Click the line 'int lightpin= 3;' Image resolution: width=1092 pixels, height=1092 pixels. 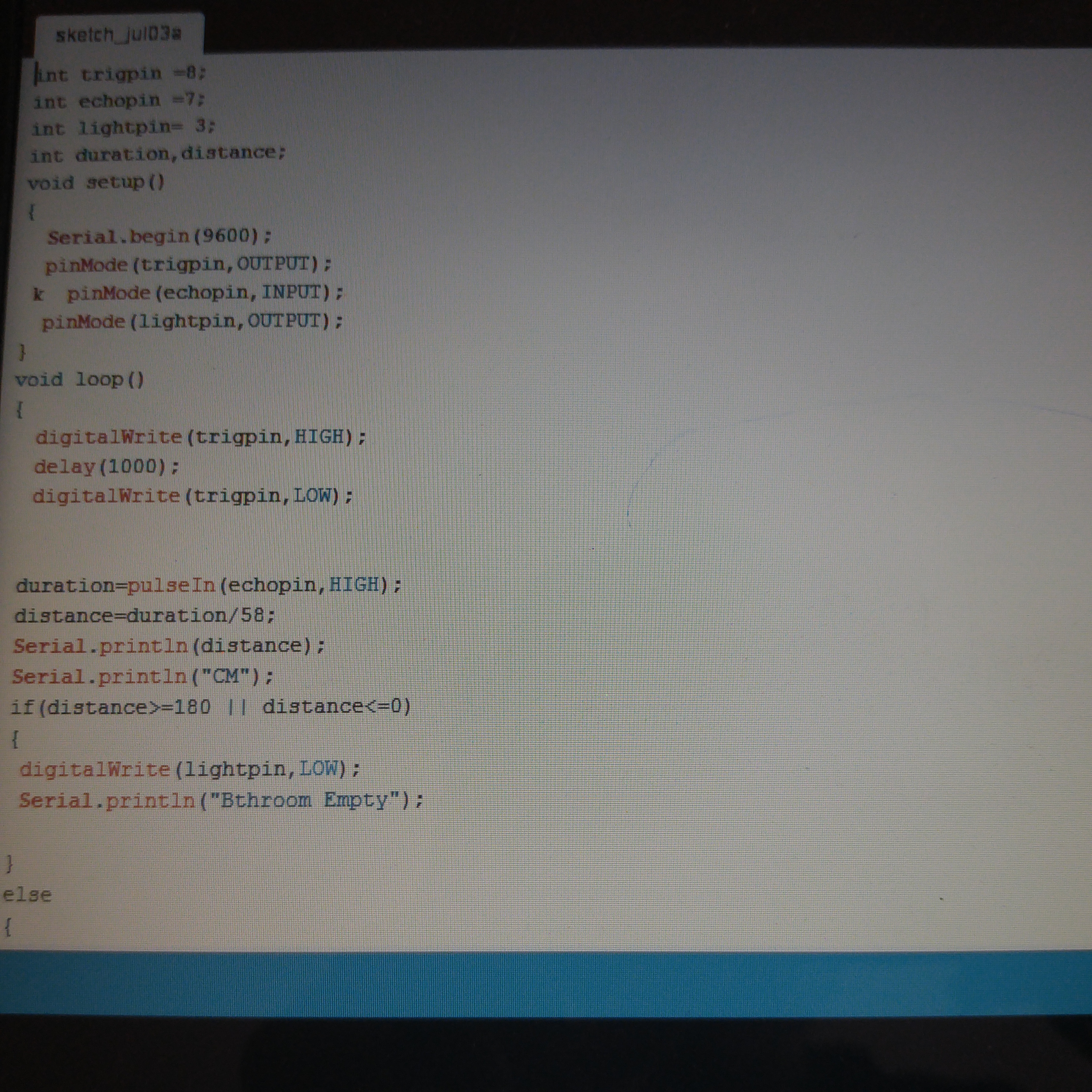click(123, 128)
